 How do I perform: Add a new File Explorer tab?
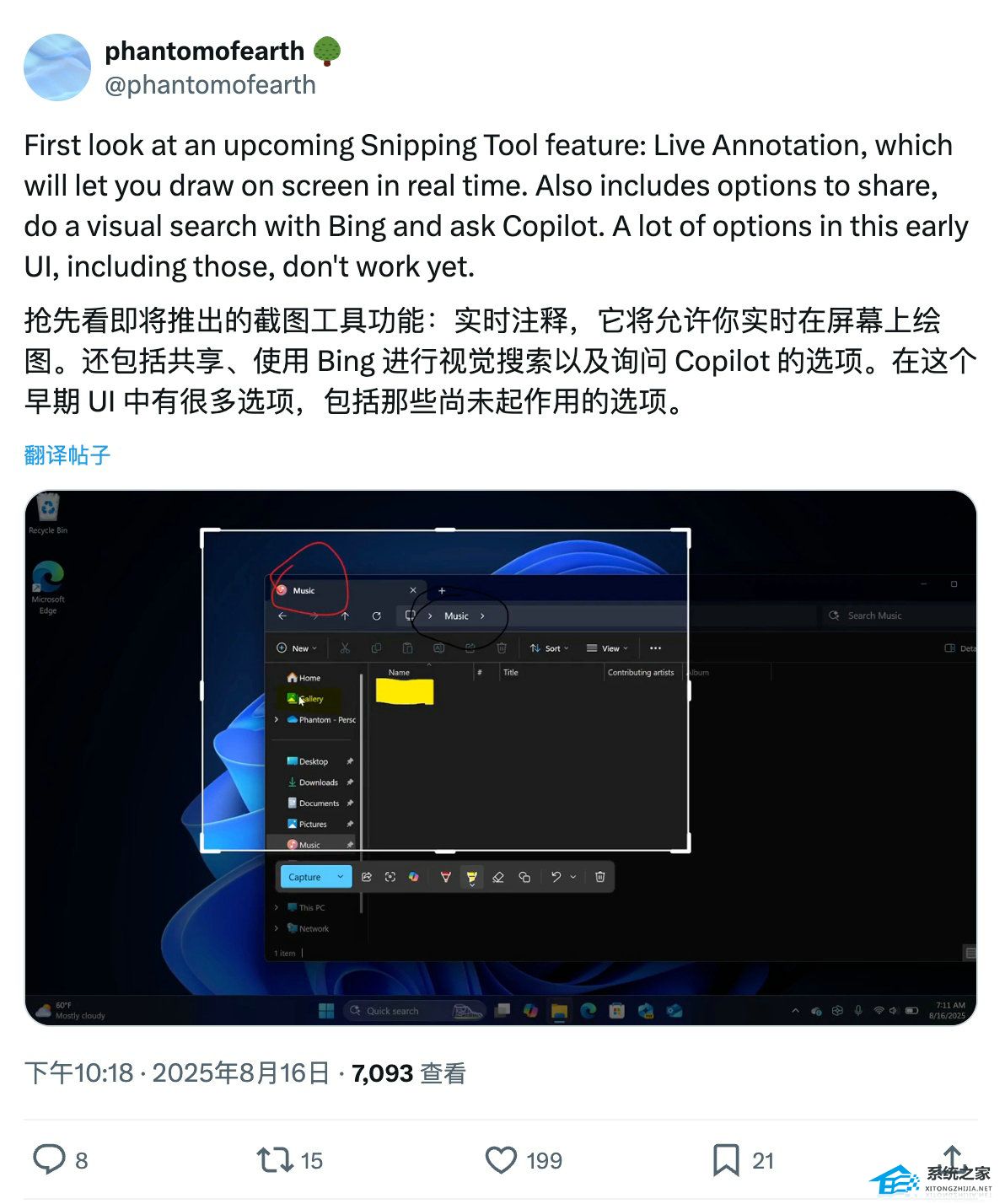[442, 590]
